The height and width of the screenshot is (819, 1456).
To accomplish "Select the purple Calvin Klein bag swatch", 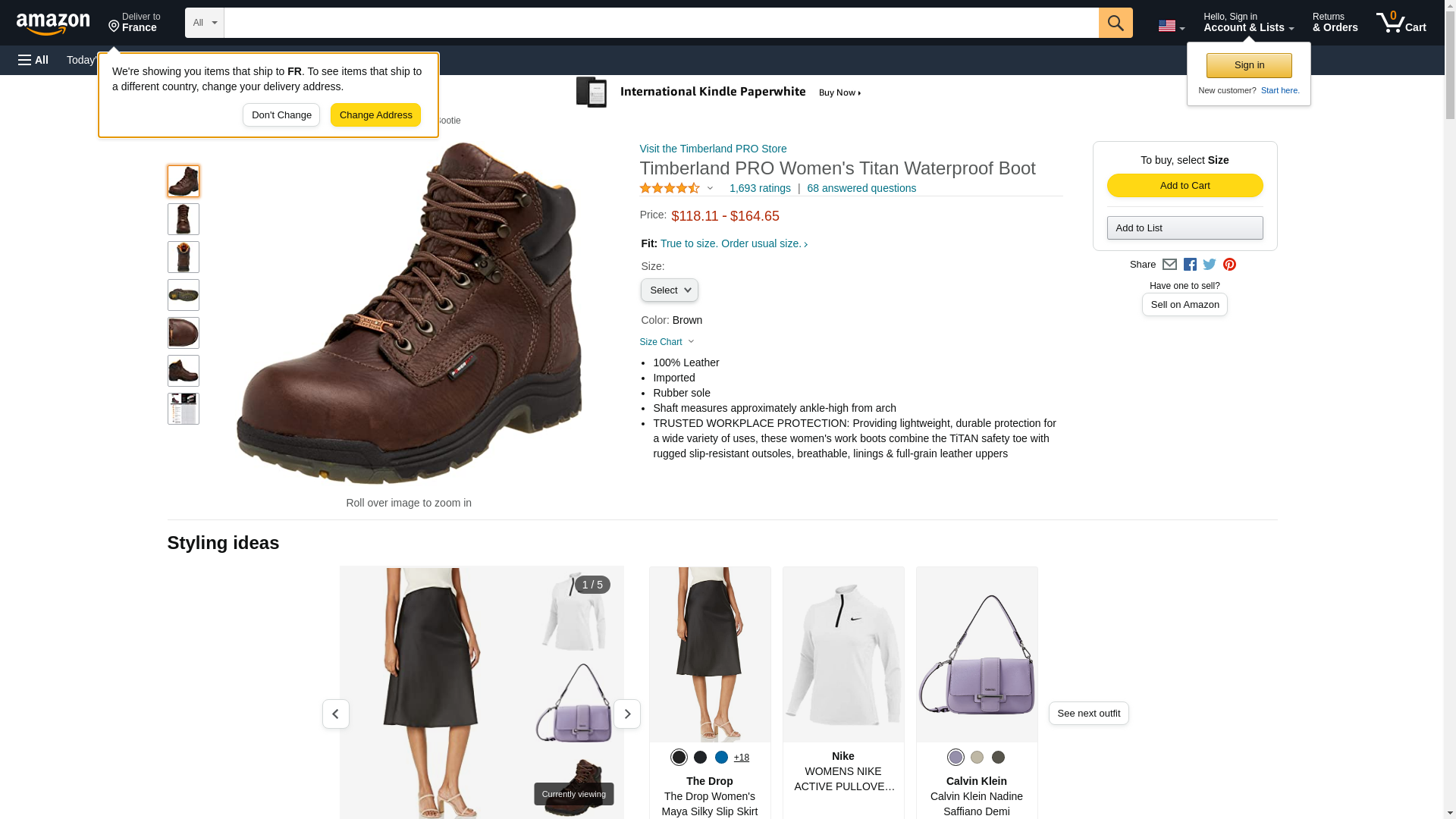I will [x=955, y=758].
